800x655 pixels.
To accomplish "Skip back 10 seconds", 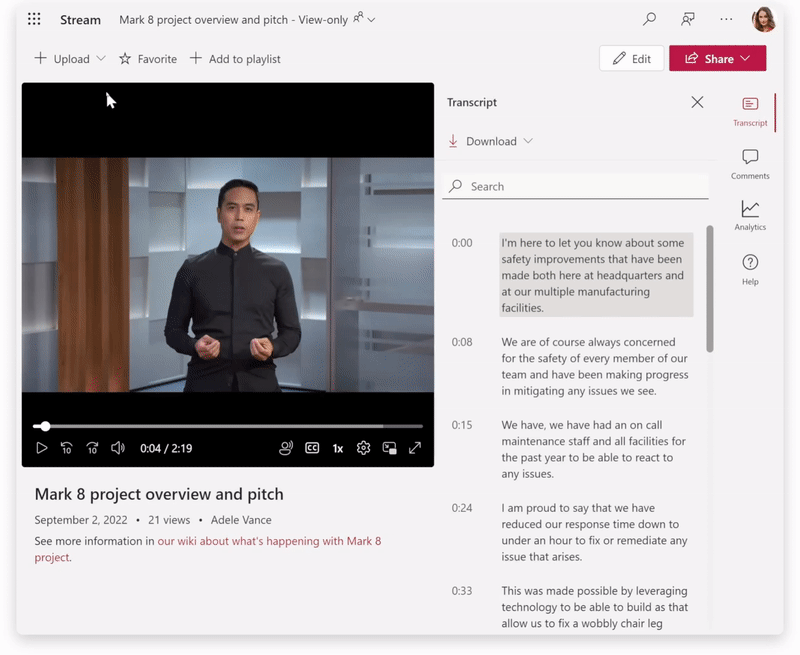I will coord(66,448).
